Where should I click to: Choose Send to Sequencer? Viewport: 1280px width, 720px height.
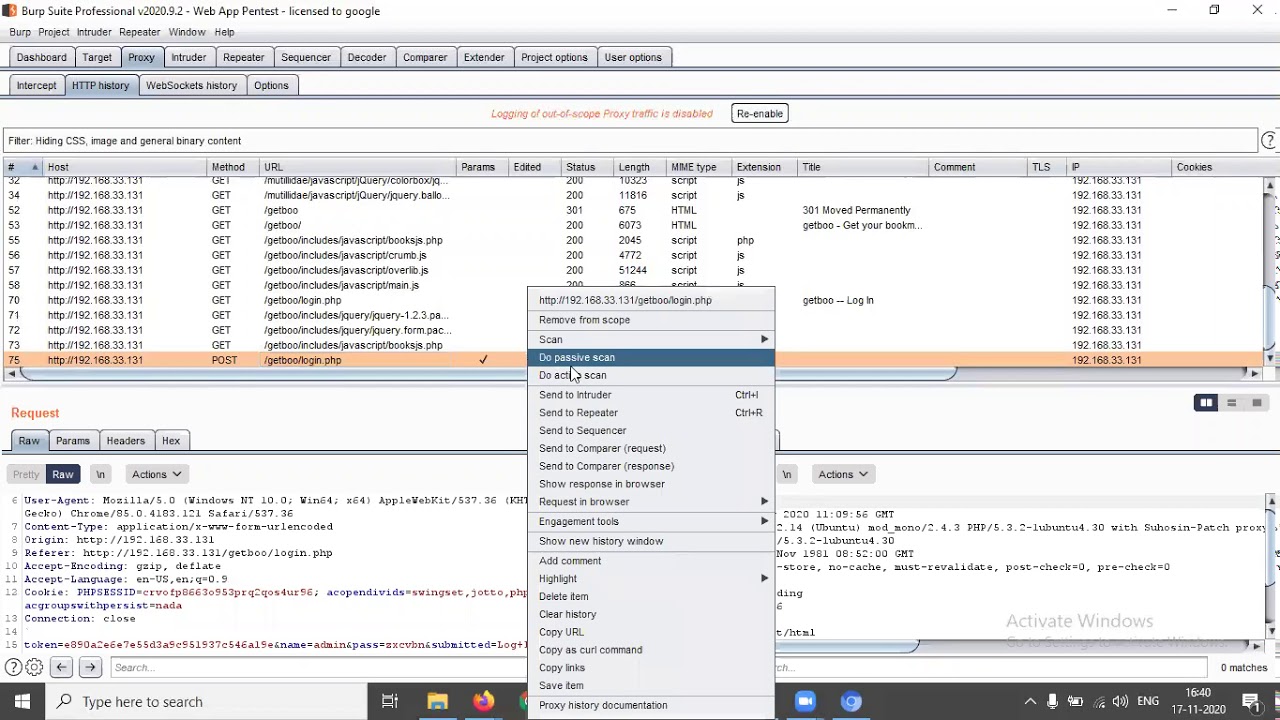point(651,431)
